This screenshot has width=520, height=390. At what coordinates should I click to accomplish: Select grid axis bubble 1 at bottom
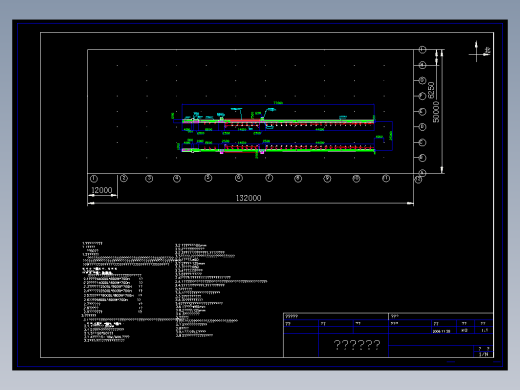coord(94,179)
